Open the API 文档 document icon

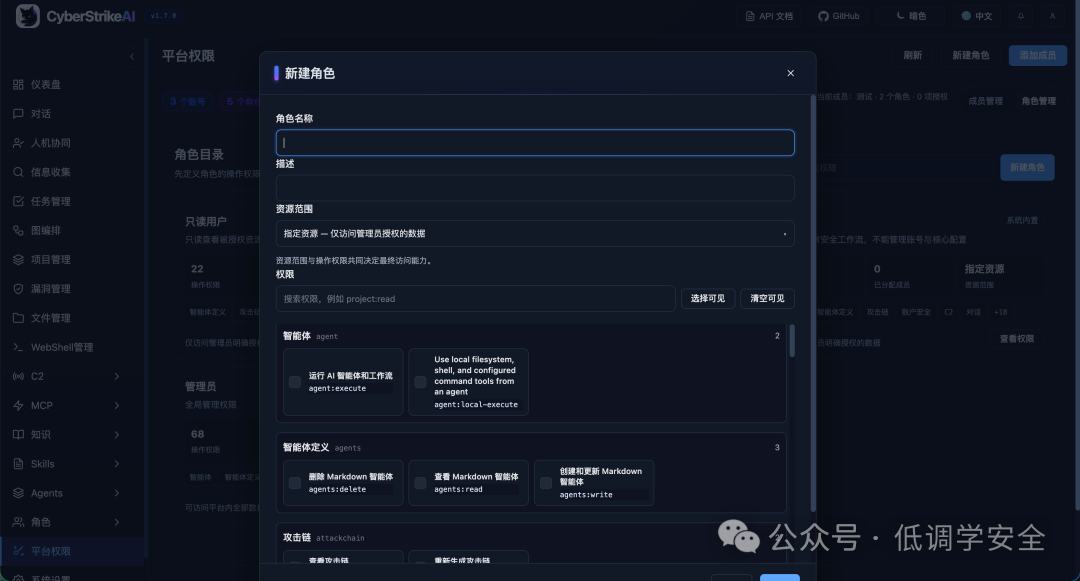pos(750,16)
